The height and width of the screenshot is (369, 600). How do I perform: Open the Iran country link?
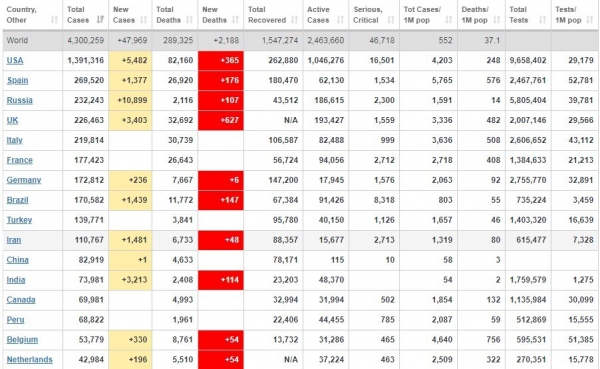pos(14,240)
